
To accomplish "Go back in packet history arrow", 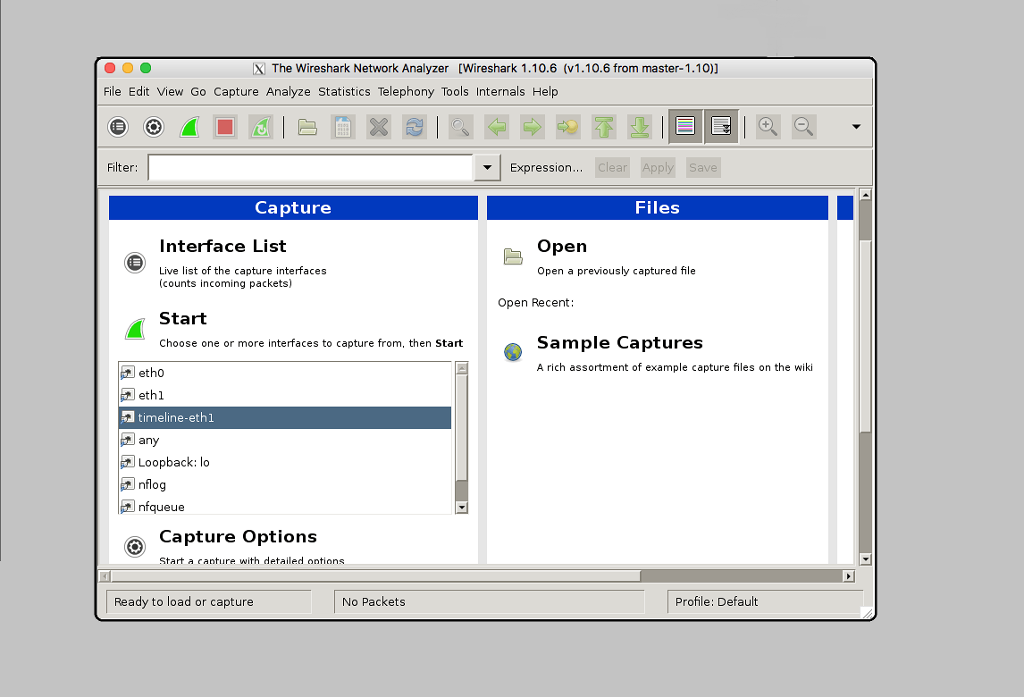I will pyautogui.click(x=497, y=127).
